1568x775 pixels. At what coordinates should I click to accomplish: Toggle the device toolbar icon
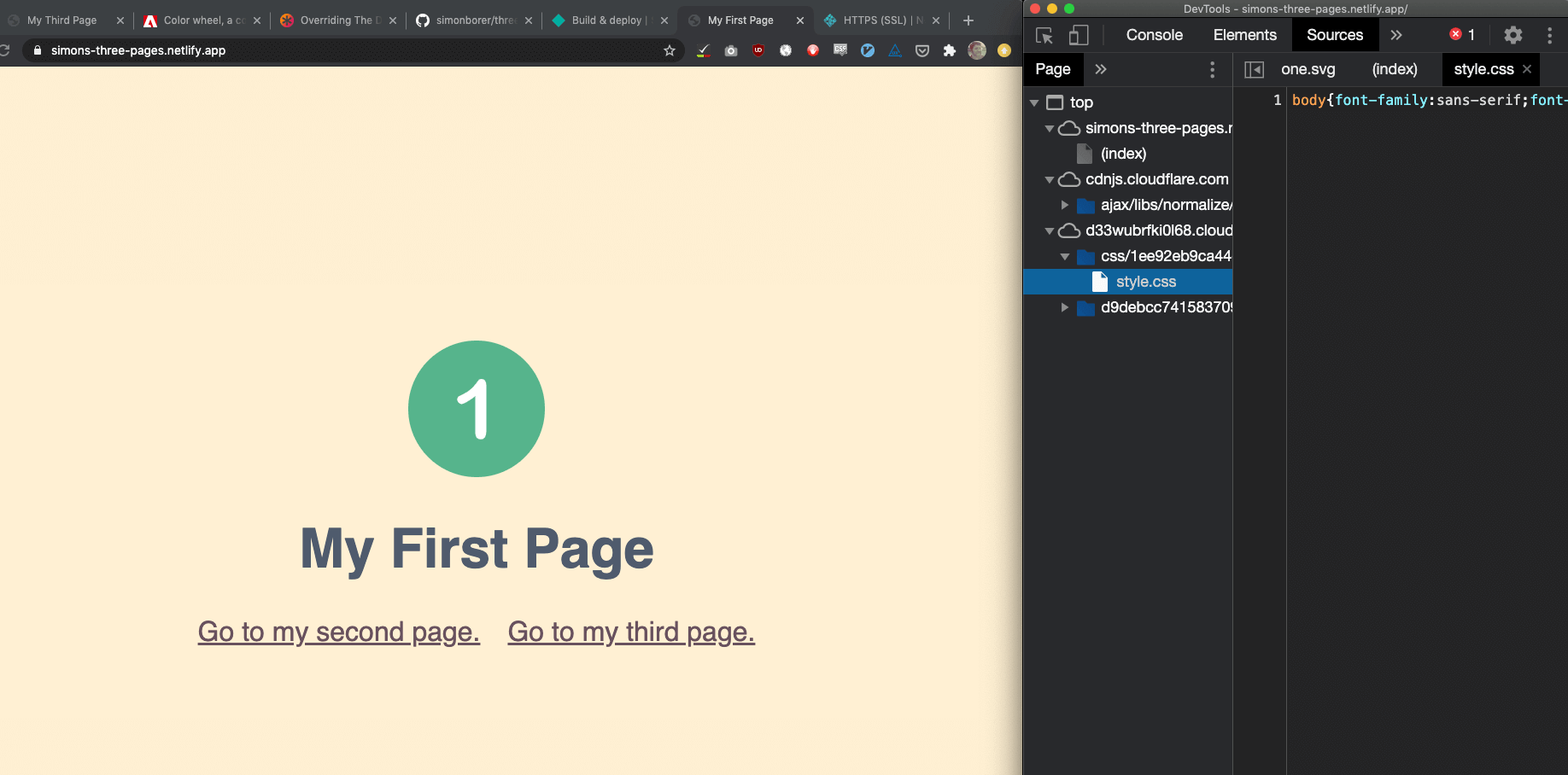1079,35
